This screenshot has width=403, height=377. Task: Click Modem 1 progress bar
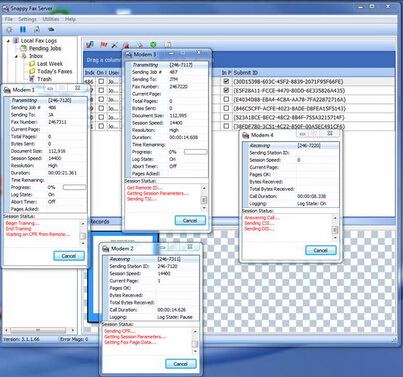(x=74, y=187)
